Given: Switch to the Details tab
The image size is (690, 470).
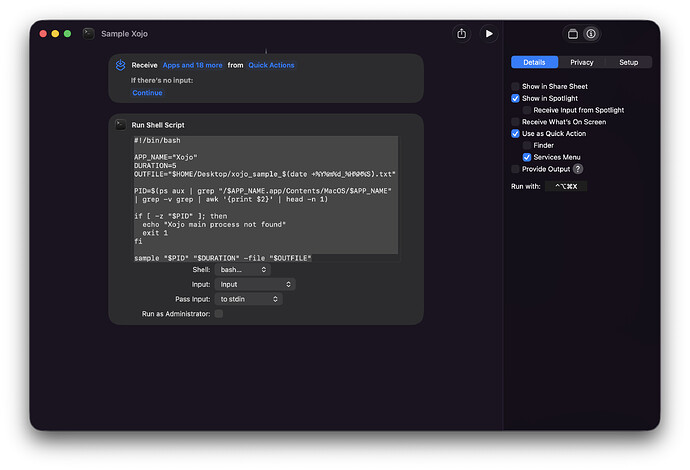Looking at the screenshot, I should click(534, 62).
